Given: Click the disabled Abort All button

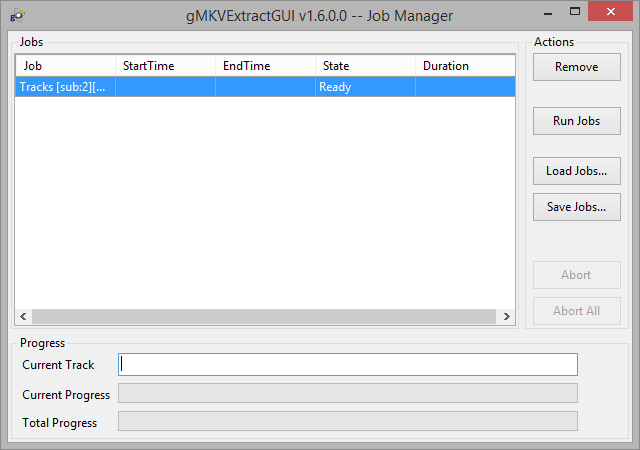Looking at the screenshot, I should click(577, 311).
